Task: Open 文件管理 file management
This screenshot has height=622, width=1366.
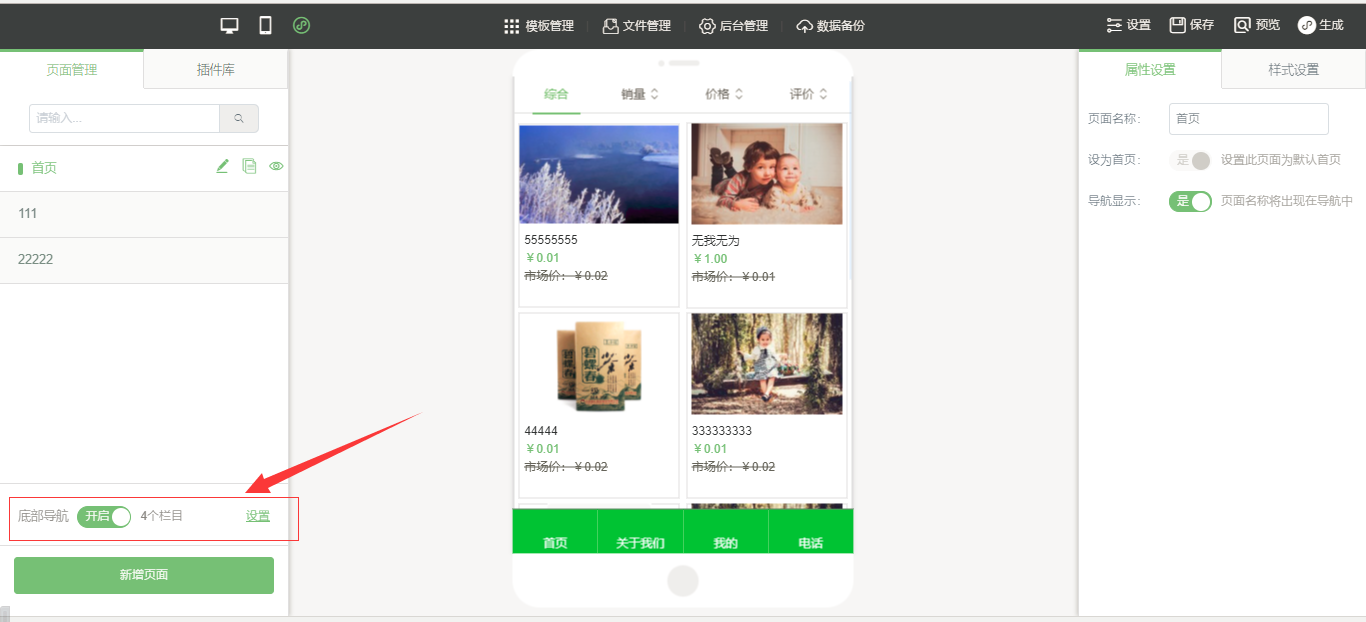Action: click(x=636, y=26)
